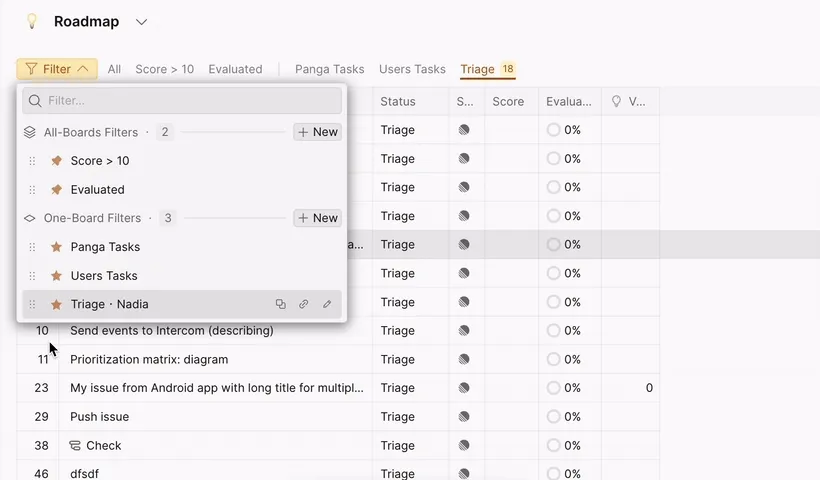Click the edit pencil on Triage · Nadia filter
This screenshot has width=820, height=480.
point(327,304)
